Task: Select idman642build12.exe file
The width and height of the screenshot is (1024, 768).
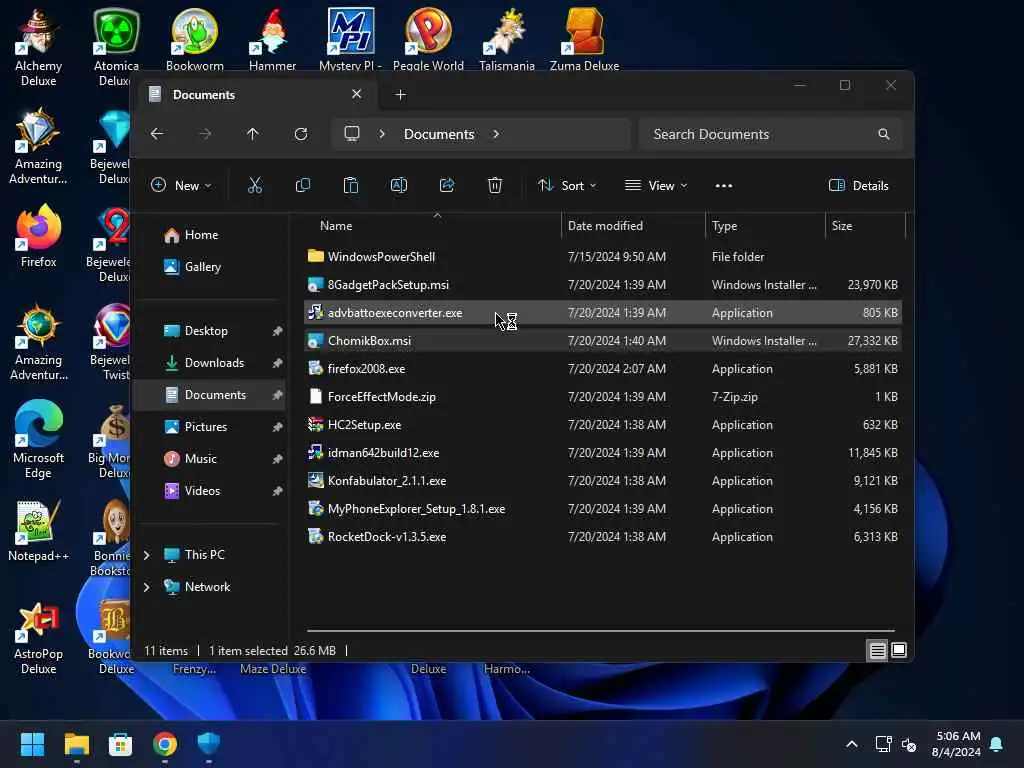Action: click(x=602, y=453)
